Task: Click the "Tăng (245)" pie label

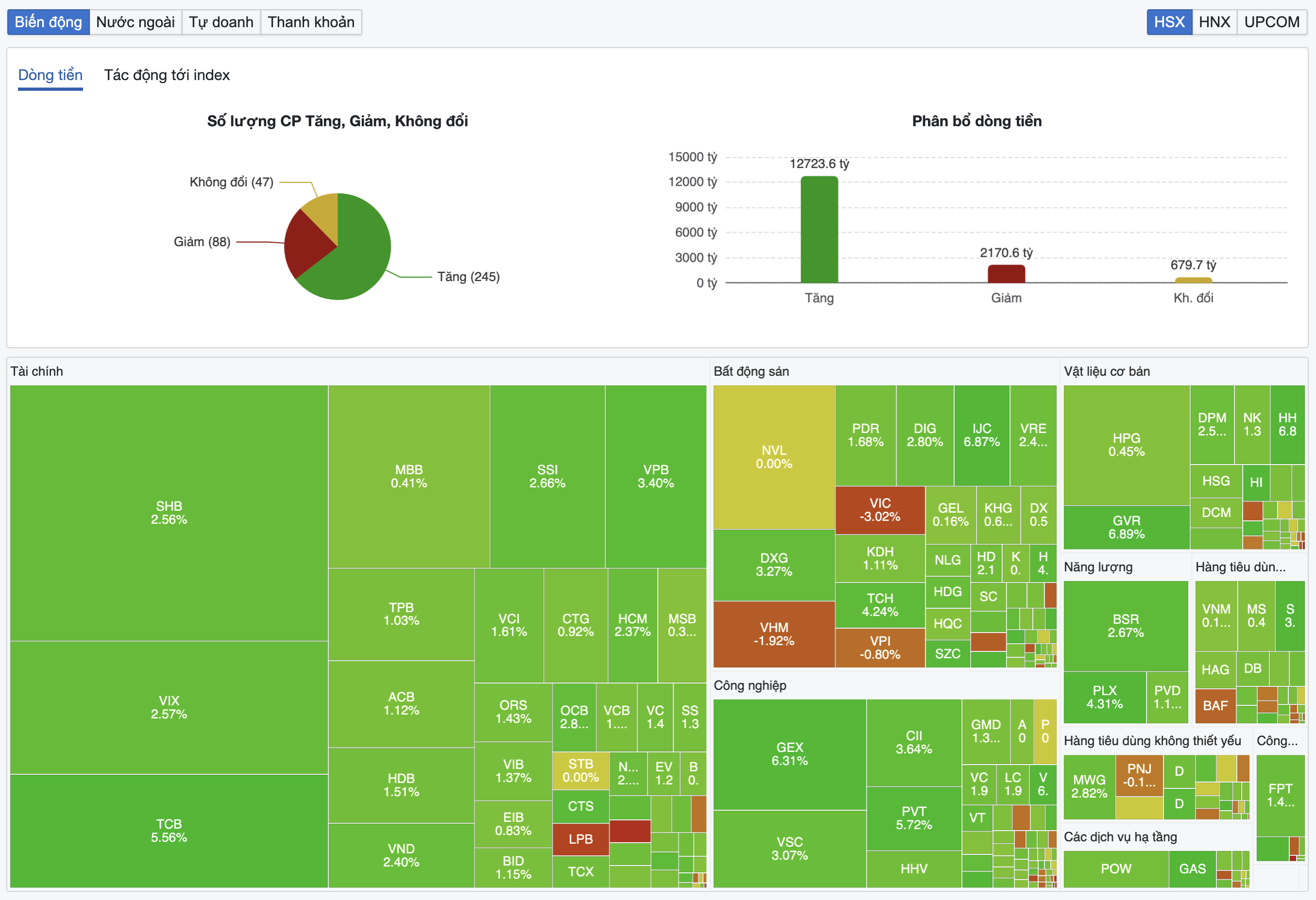Action: coord(468,277)
